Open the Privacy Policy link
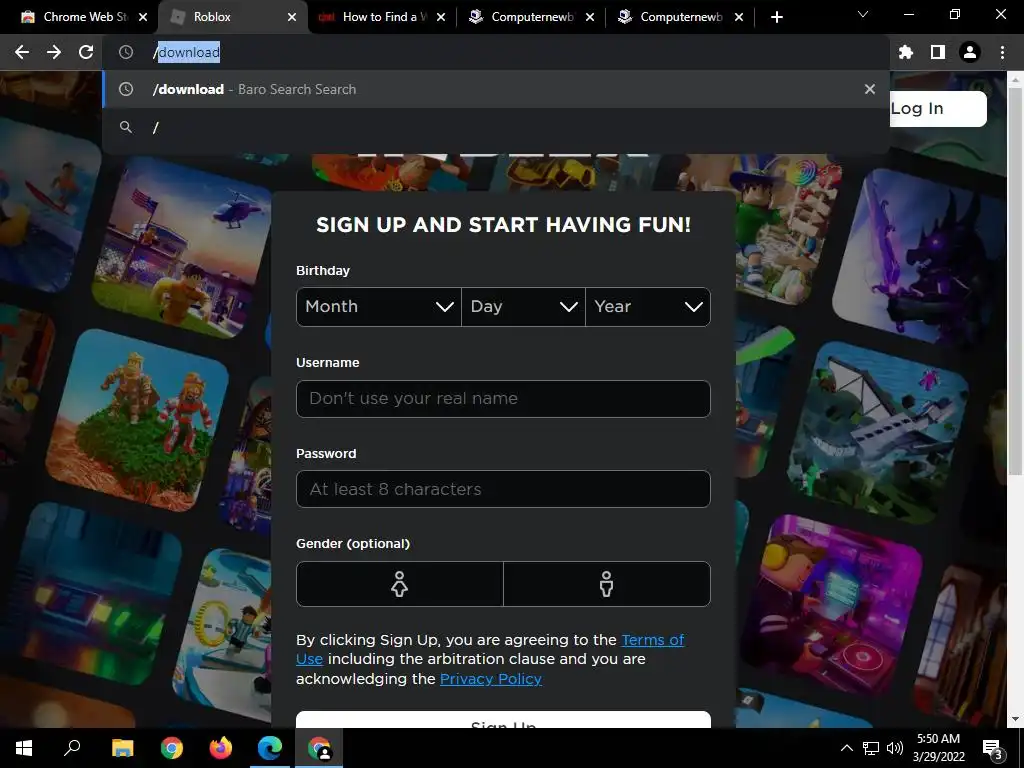 (x=490, y=679)
